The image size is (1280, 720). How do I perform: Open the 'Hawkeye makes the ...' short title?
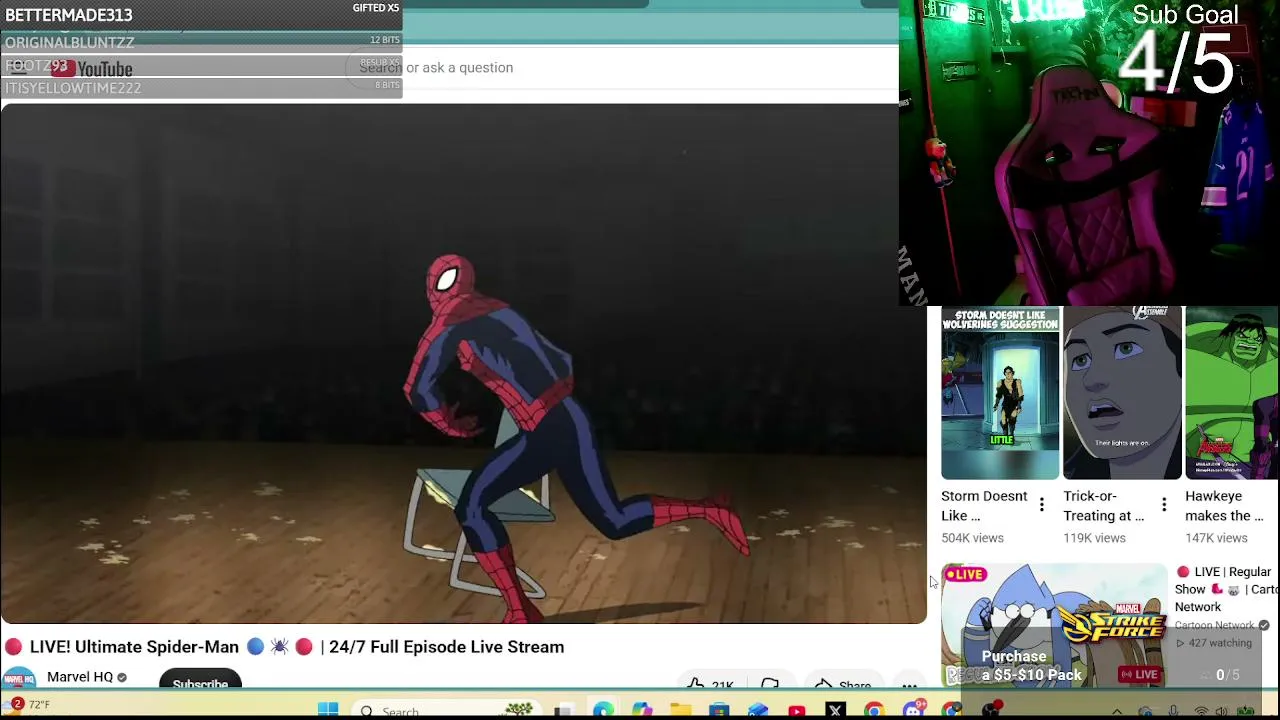click(1225, 506)
